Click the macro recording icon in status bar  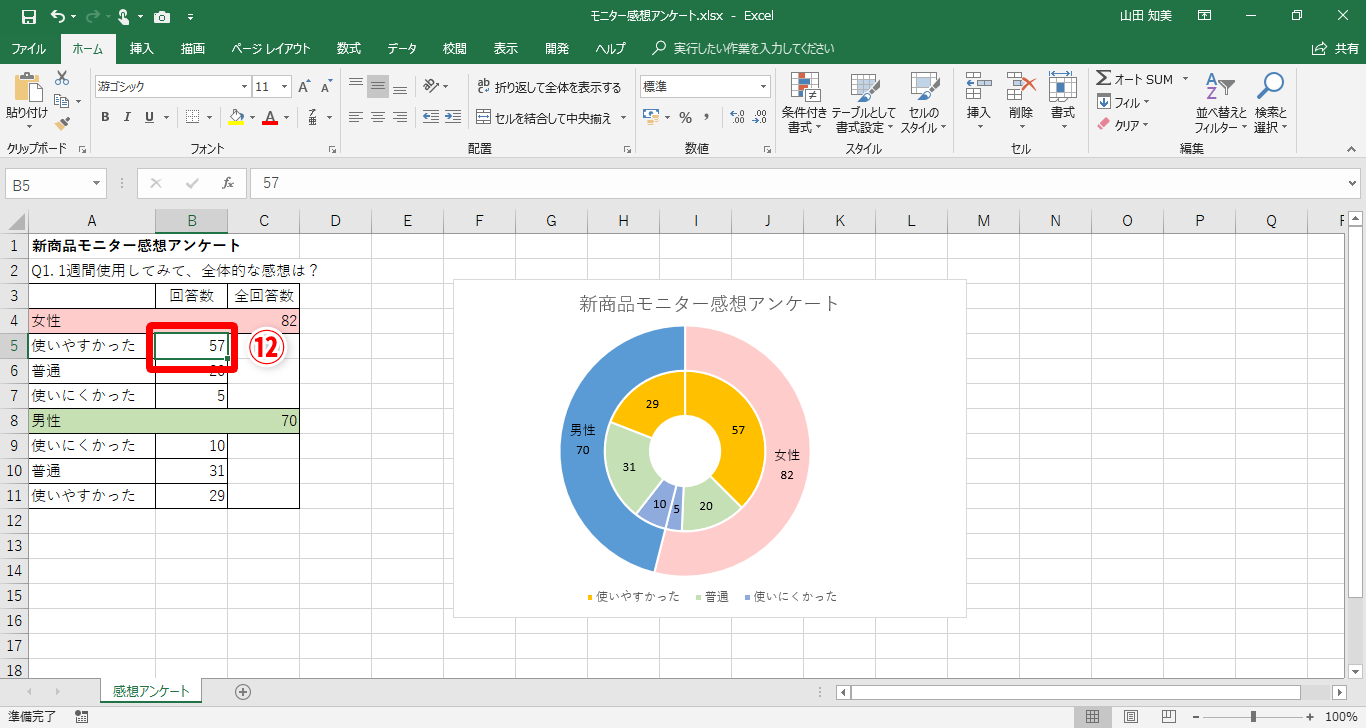point(82,716)
